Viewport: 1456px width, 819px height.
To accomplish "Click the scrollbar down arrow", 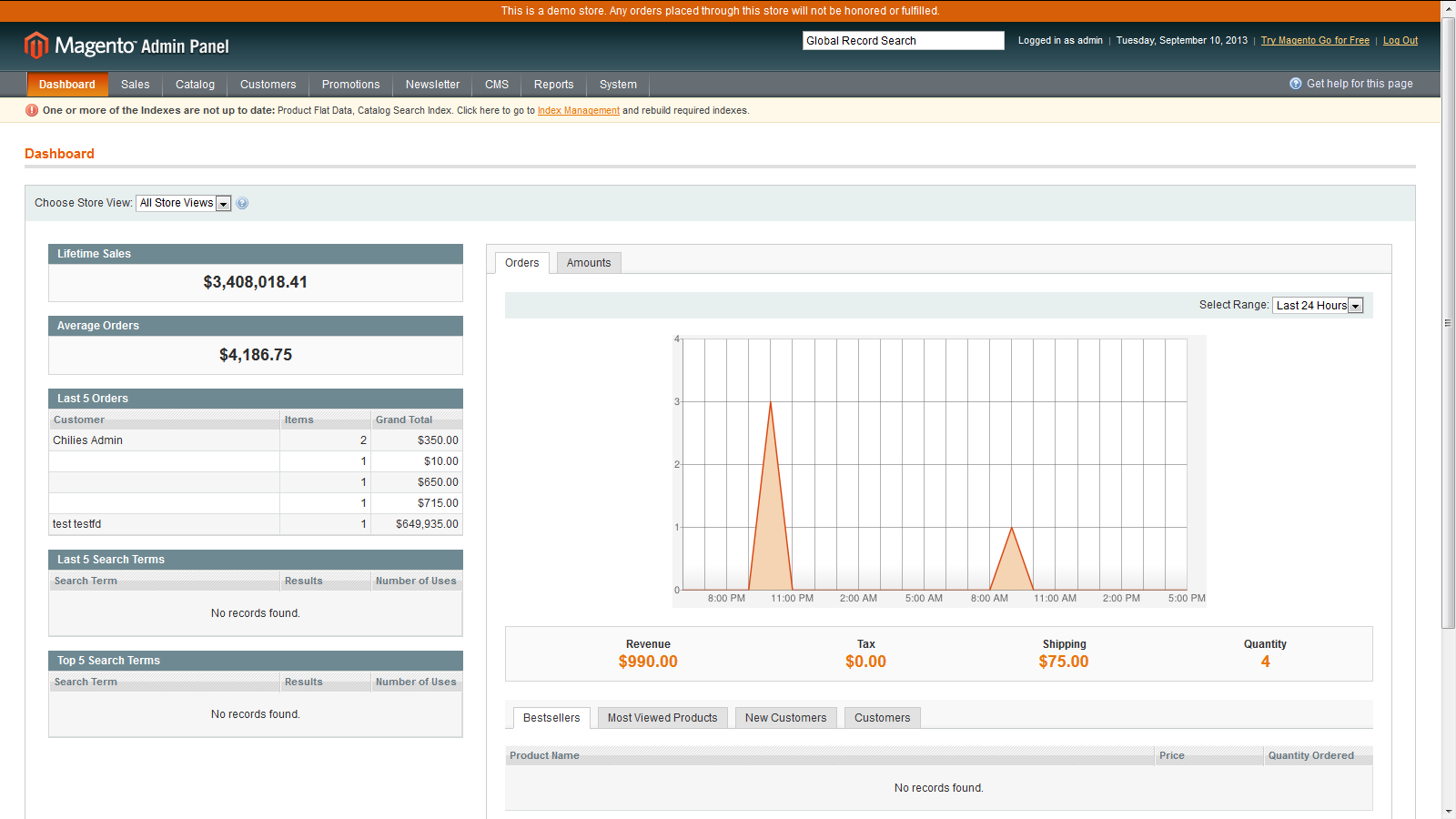I will [x=1448, y=810].
